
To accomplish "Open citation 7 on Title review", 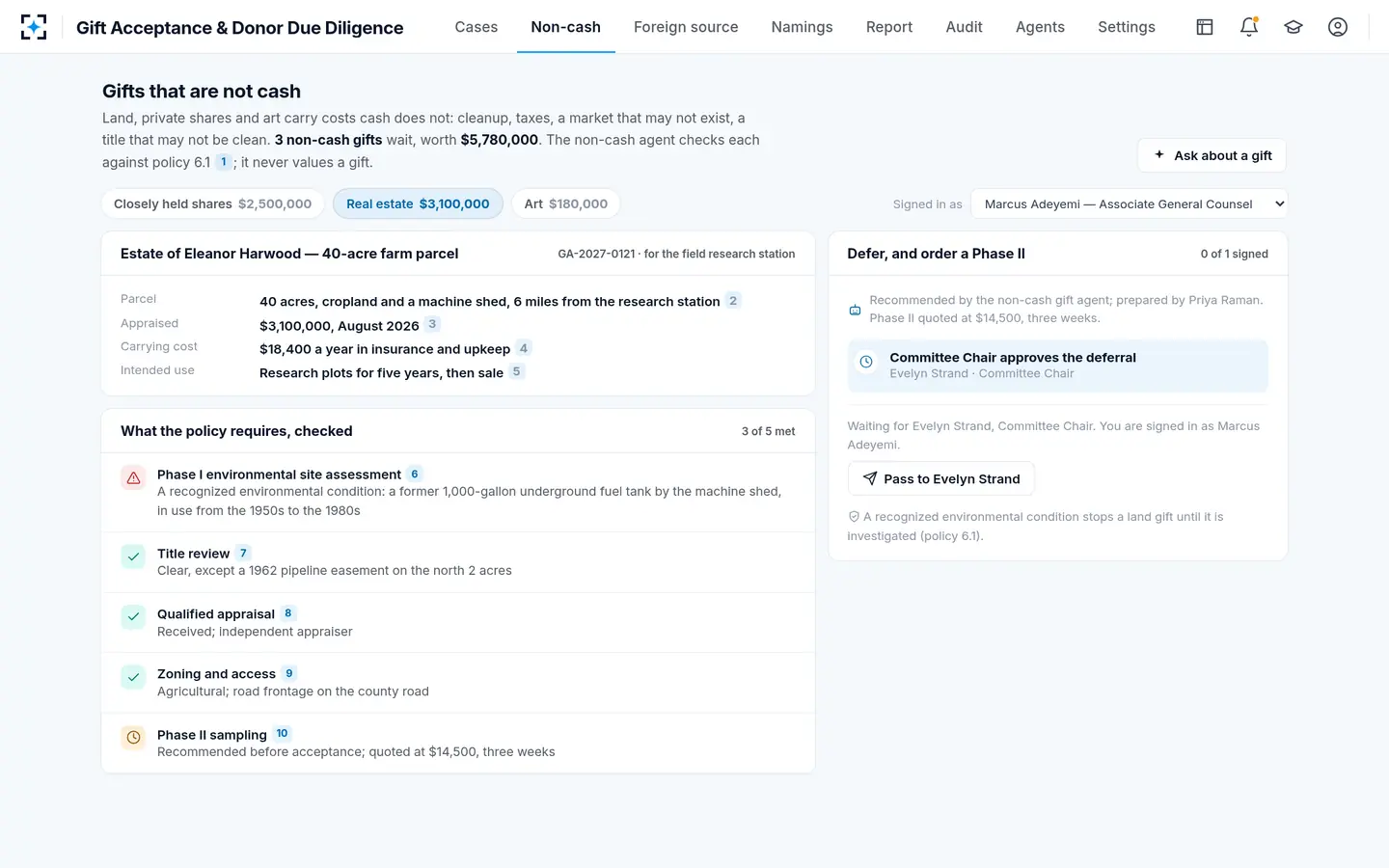I will pos(243,553).
